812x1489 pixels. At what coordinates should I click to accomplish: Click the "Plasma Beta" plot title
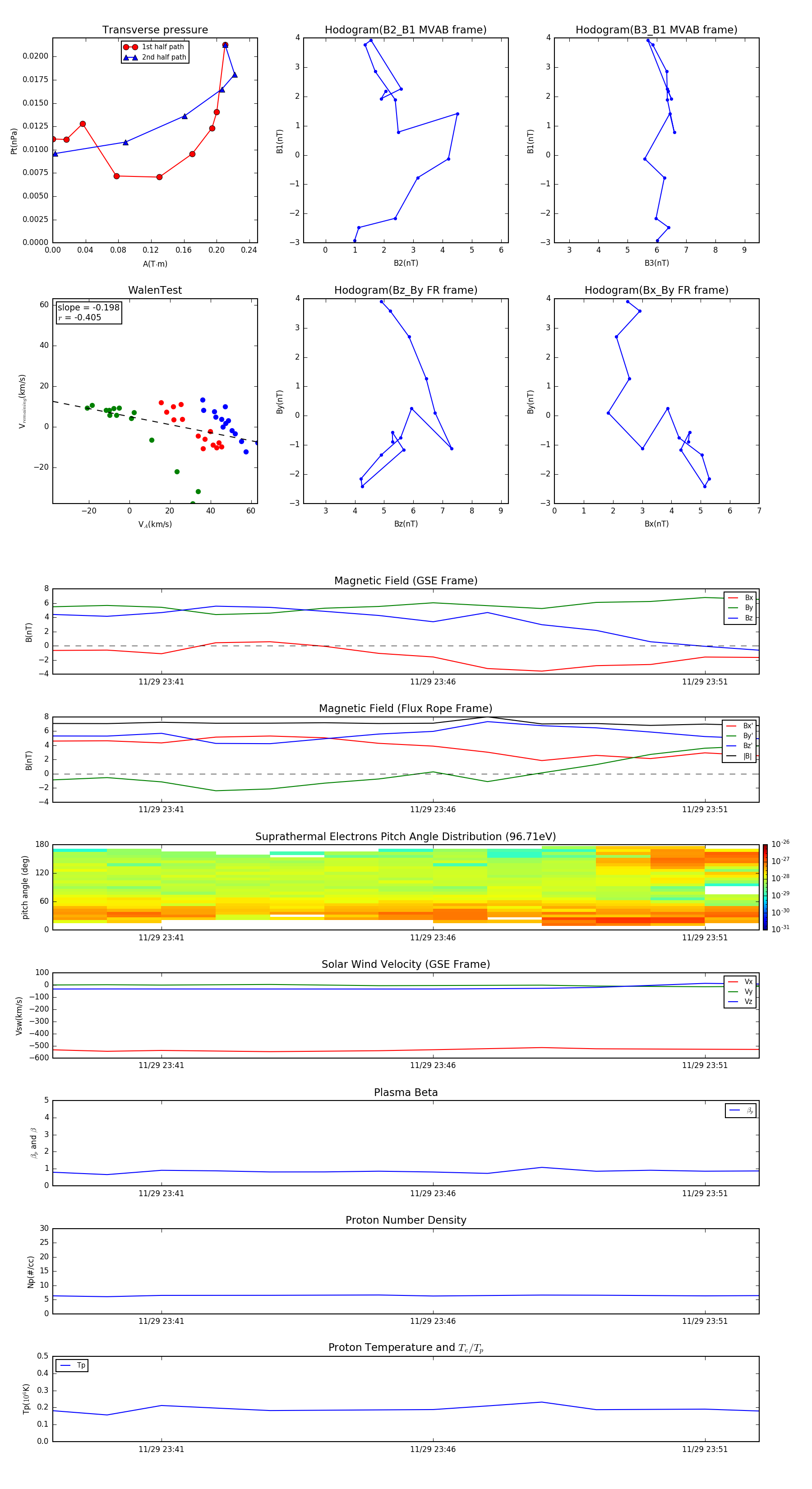(406, 1092)
